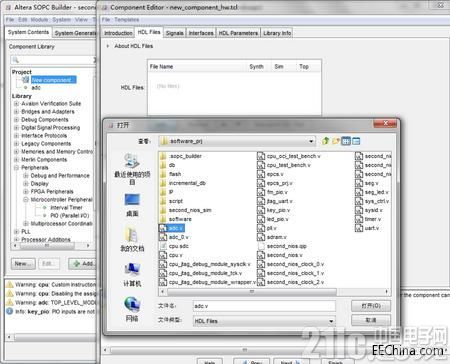Viewport: 450px width, 364px height.
Task: Select the uart.v file
Action: pyautogui.click(x=367, y=228)
